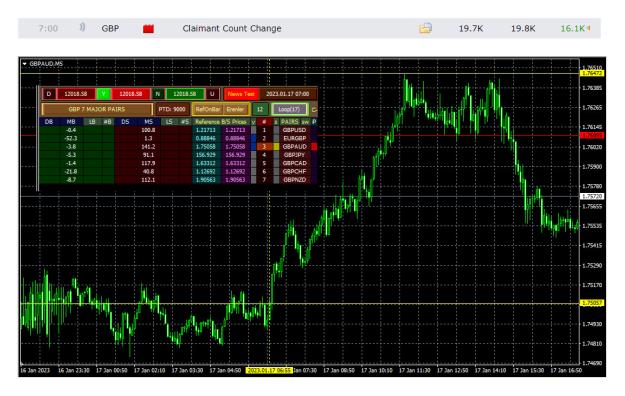Select the EURGBP pair row
The width and height of the screenshot is (625, 396).
(x=295, y=138)
